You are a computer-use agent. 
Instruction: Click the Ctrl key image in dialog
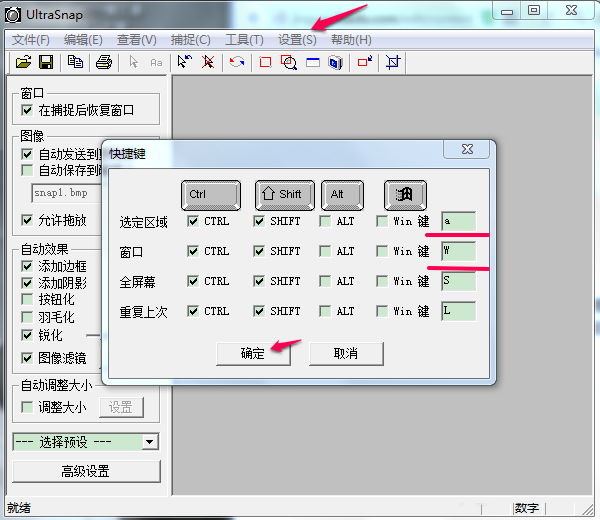tap(211, 195)
